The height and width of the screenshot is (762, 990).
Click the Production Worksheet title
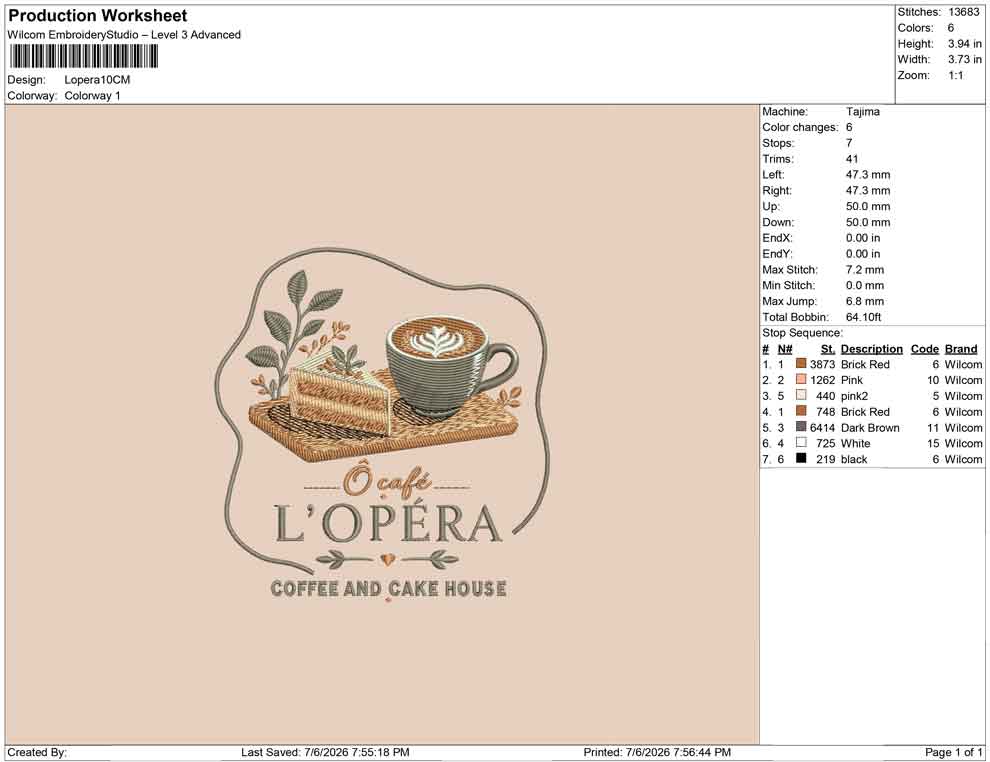[98, 16]
